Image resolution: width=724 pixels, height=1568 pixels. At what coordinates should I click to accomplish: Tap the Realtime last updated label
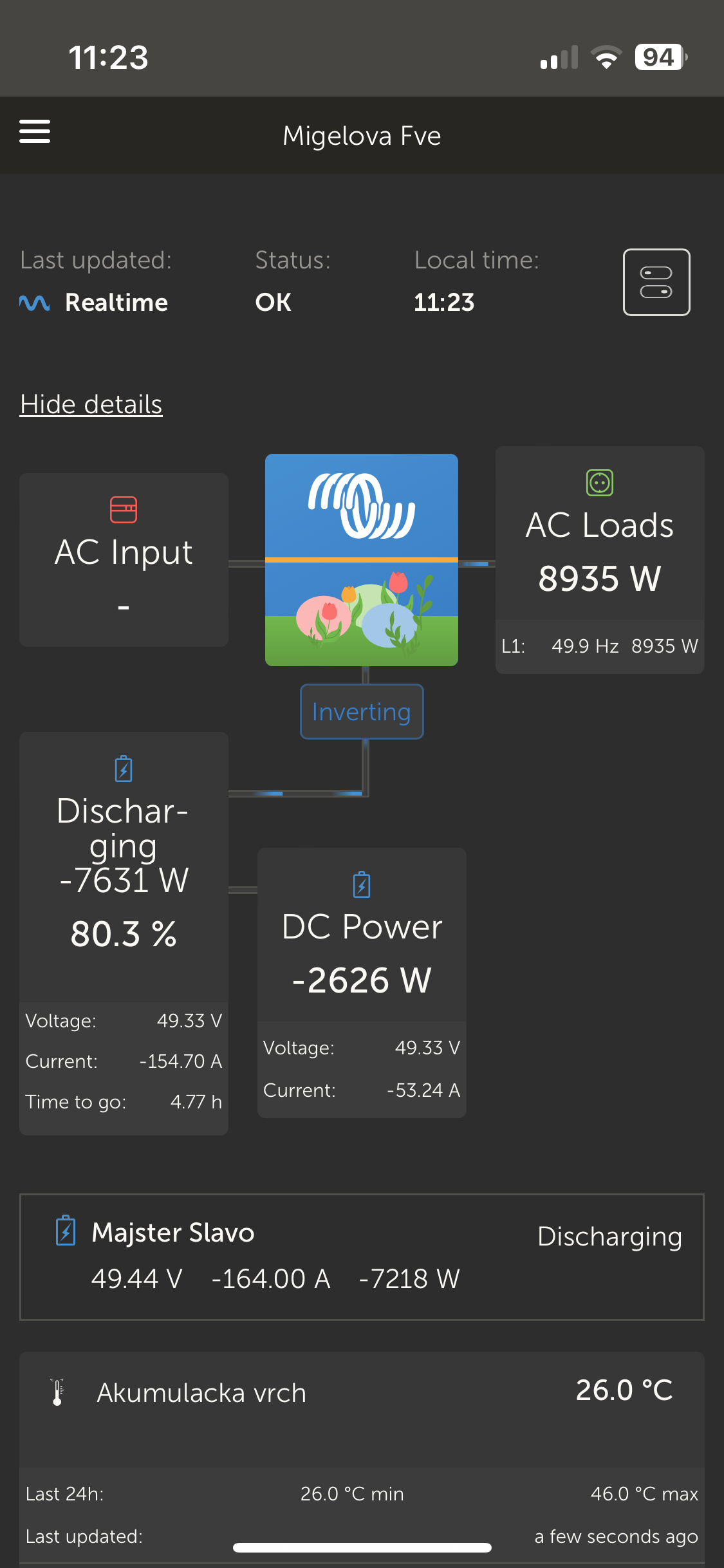tap(116, 303)
